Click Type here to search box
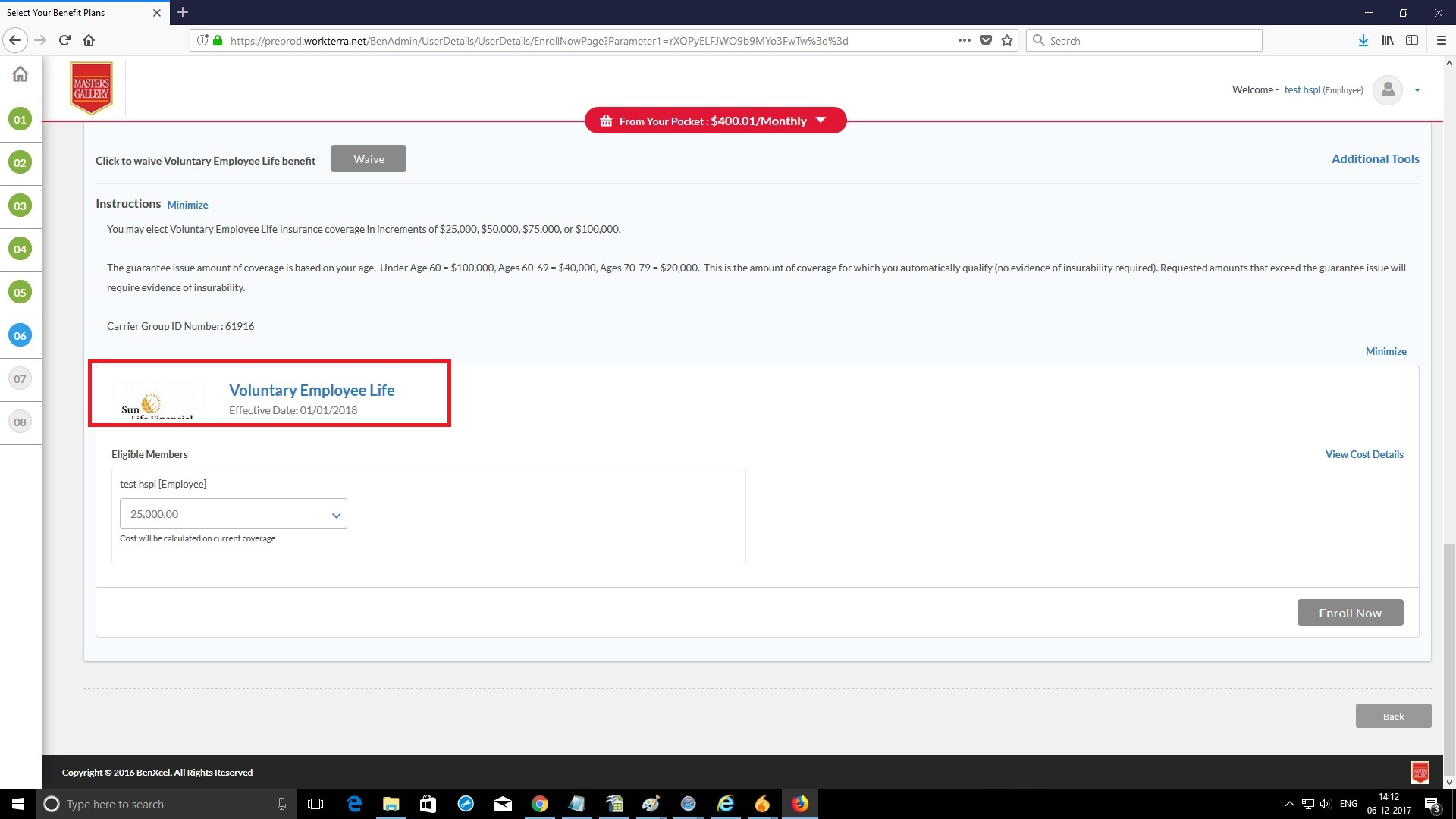This screenshot has width=1456, height=819. coord(167,804)
